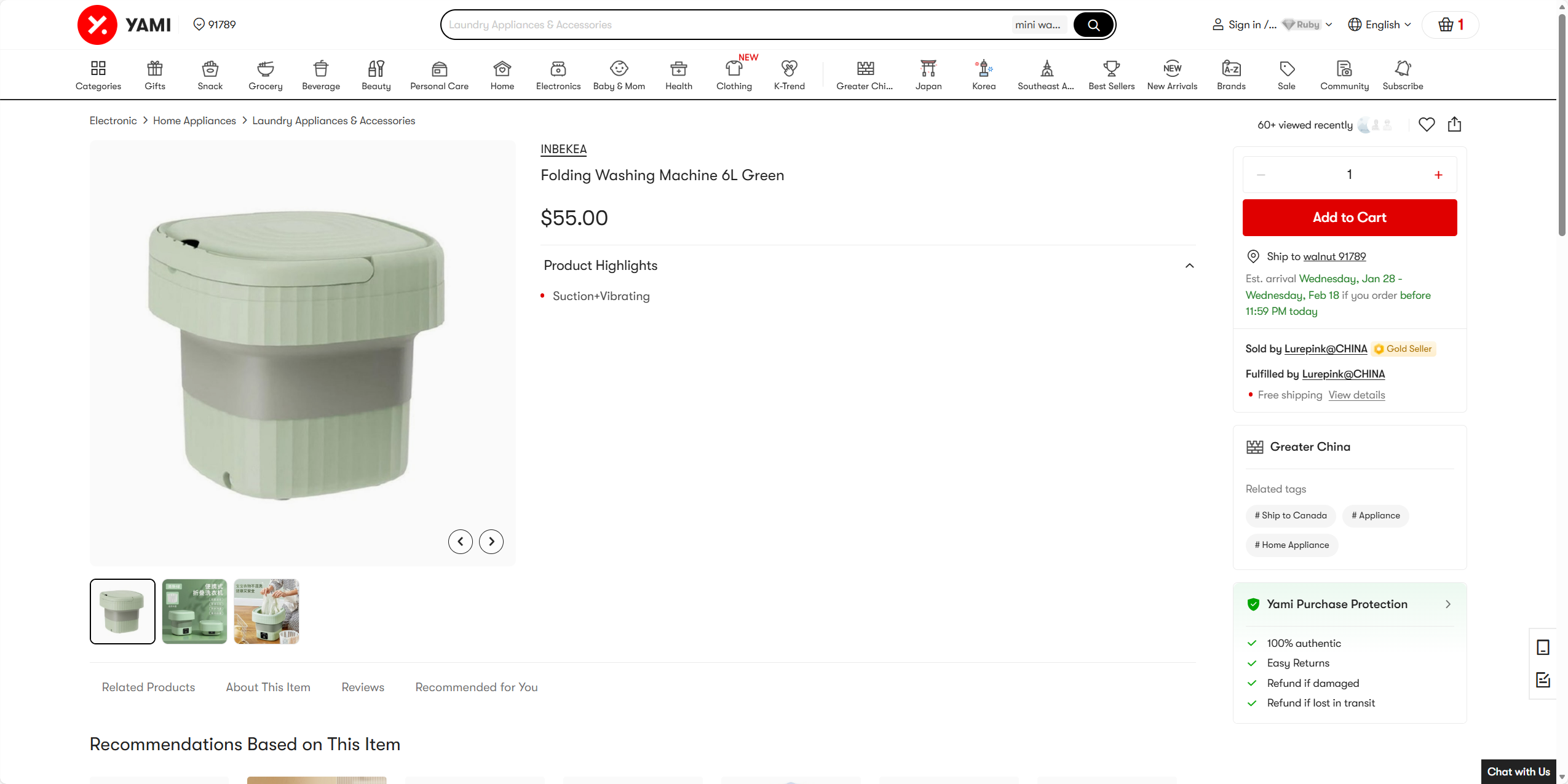Collapse the Product Highlights section
1568x784 pixels.
1189,266
